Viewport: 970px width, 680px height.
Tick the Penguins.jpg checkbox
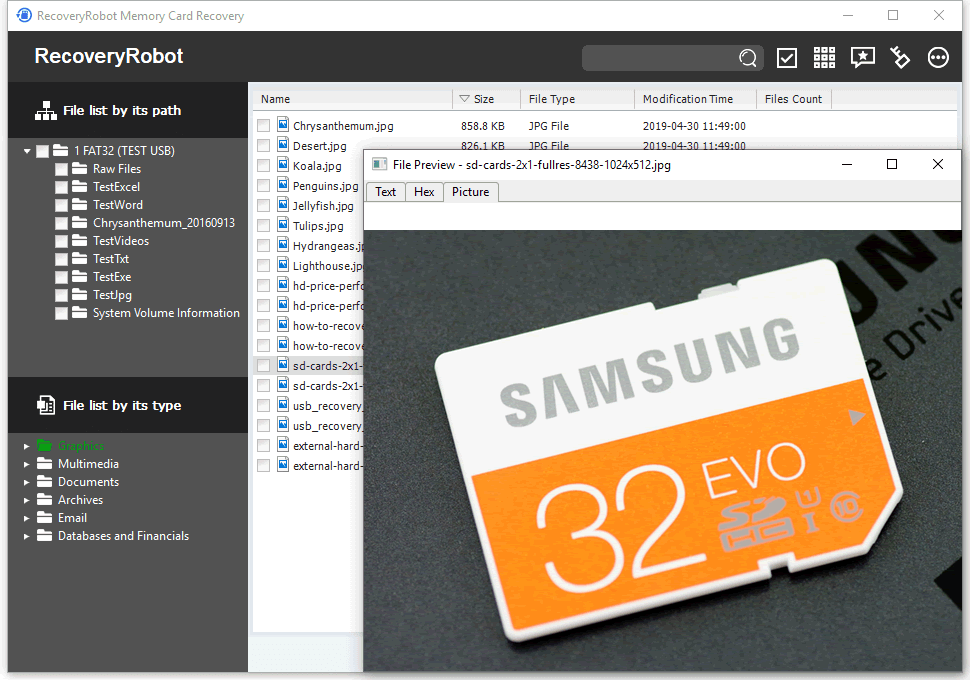click(x=264, y=186)
